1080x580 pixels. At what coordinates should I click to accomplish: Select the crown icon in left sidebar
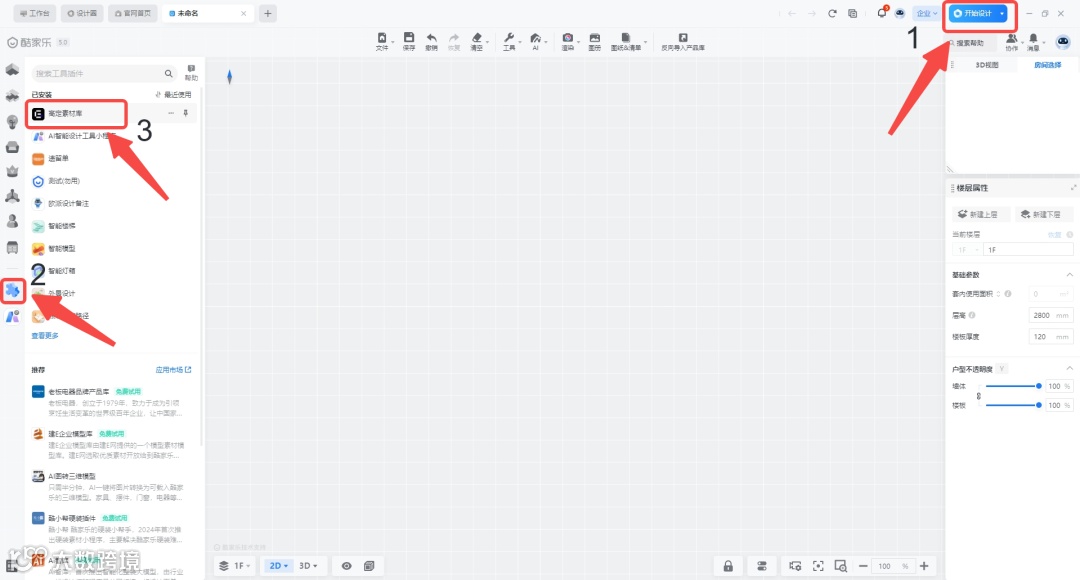click(x=12, y=171)
